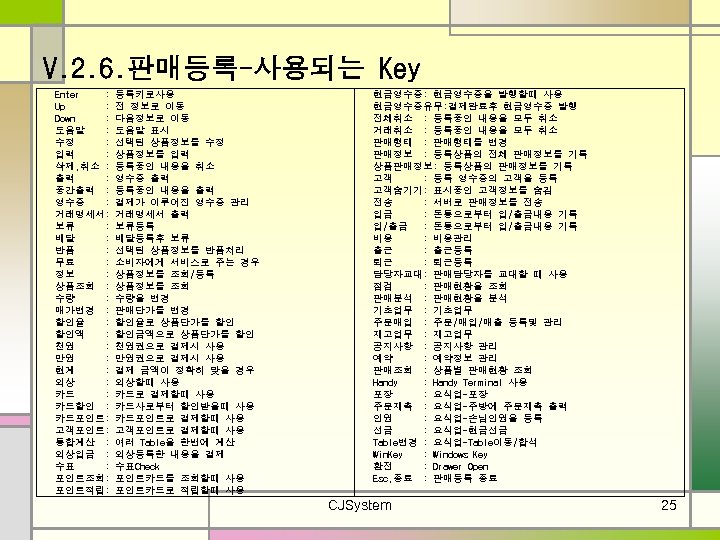Select the text '천원권으로 결제시 사용'
This screenshot has height=540, width=720.
tap(169, 346)
